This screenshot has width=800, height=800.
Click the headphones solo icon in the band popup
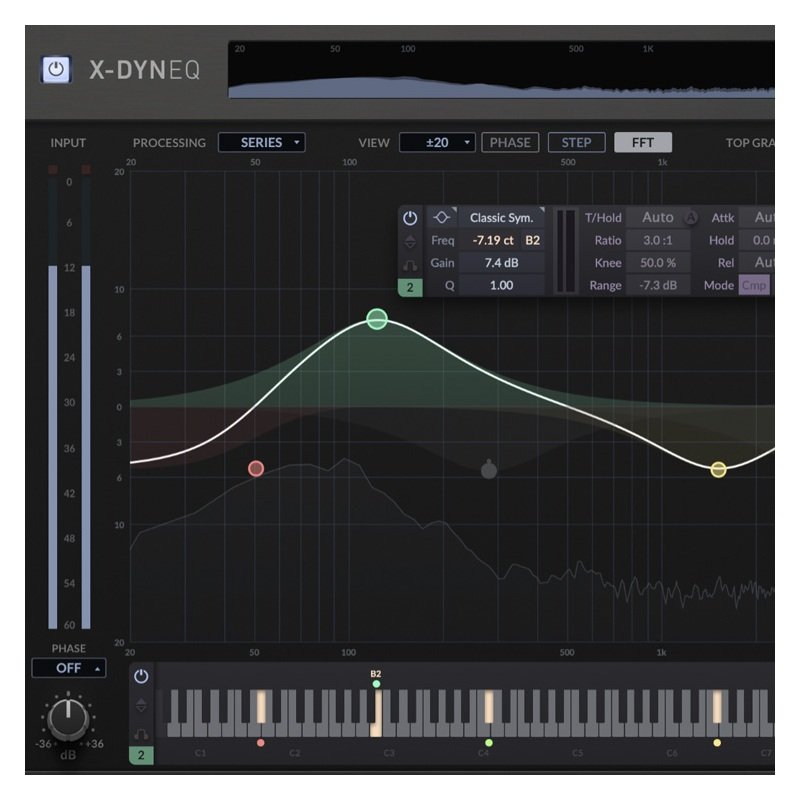[x=410, y=265]
